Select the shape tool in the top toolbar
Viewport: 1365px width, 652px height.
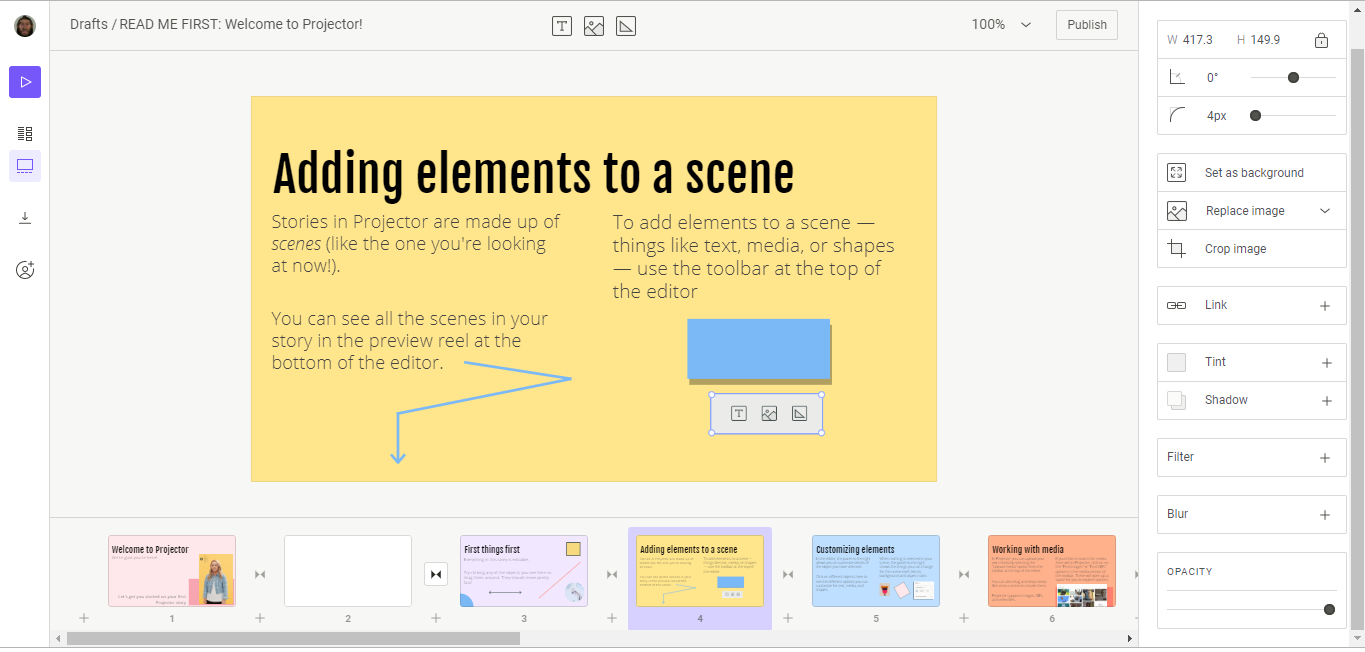(x=626, y=26)
